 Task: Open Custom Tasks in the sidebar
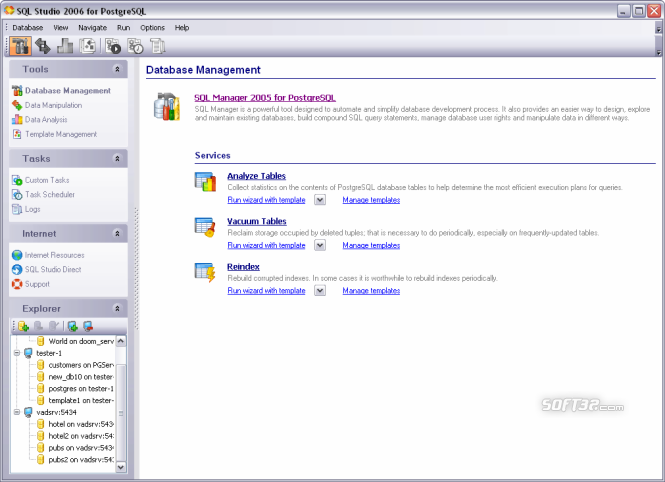pyautogui.click(x=40, y=180)
